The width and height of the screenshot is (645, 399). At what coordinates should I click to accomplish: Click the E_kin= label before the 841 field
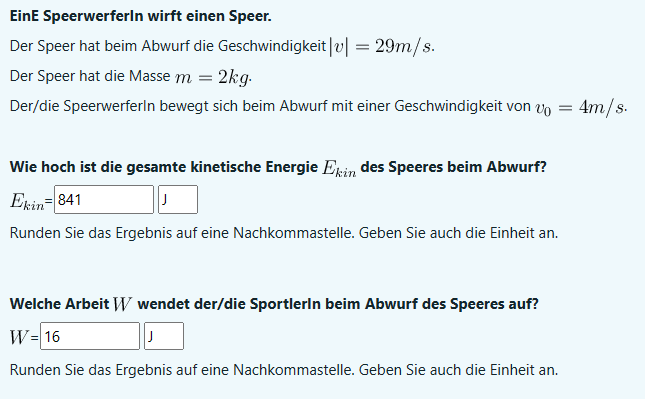tap(31, 201)
